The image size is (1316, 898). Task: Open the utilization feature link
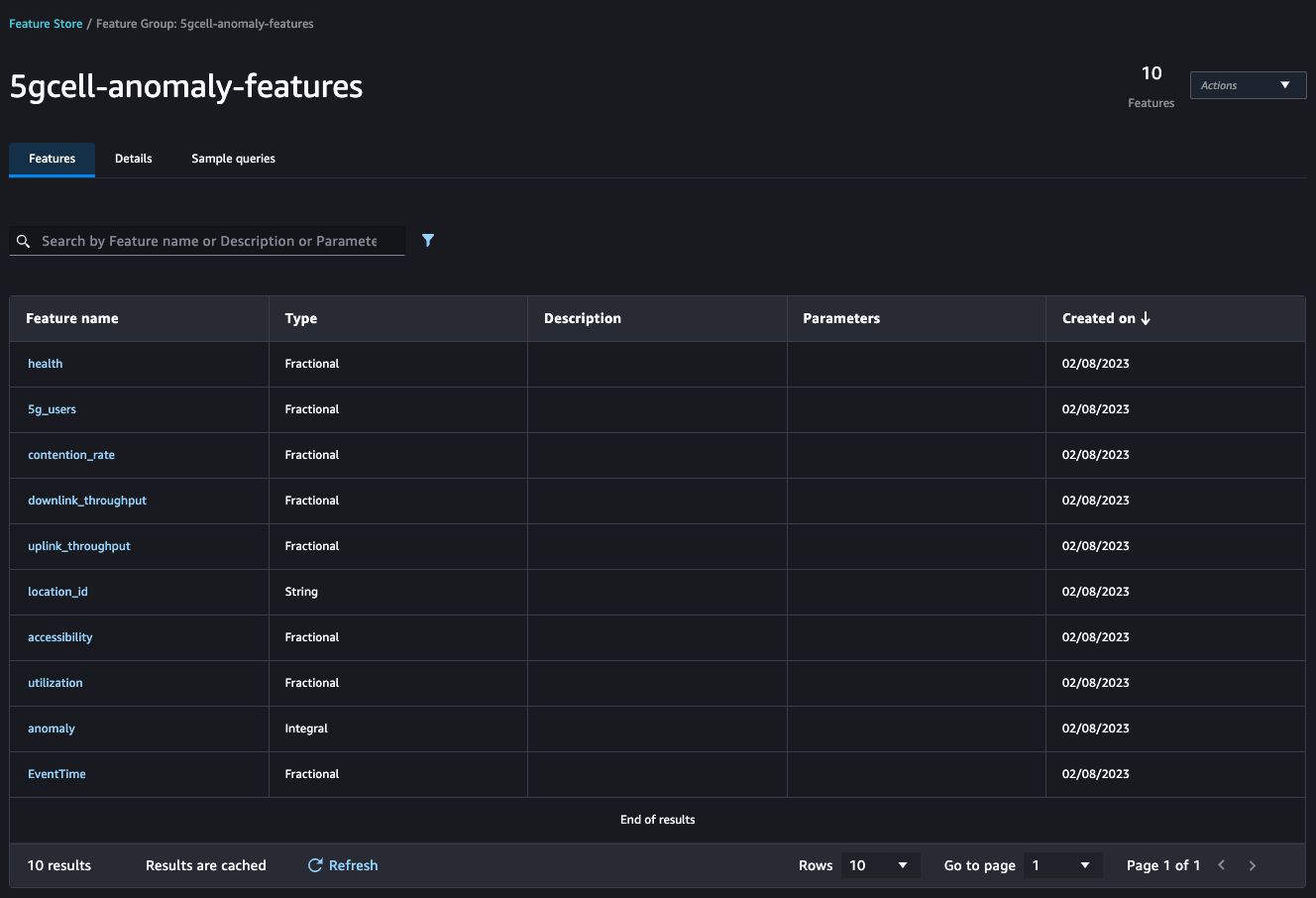[x=55, y=683]
